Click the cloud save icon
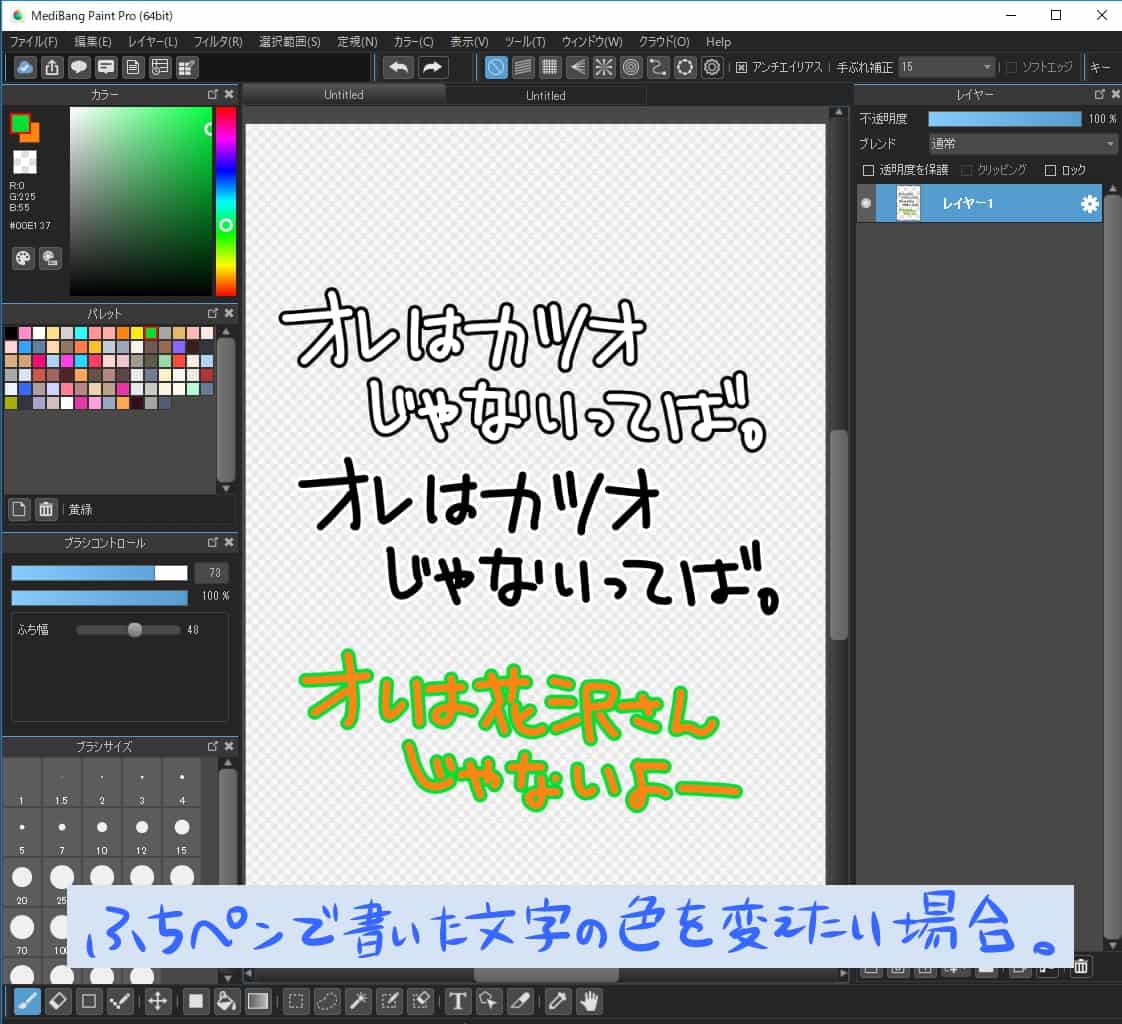 tap(25, 67)
